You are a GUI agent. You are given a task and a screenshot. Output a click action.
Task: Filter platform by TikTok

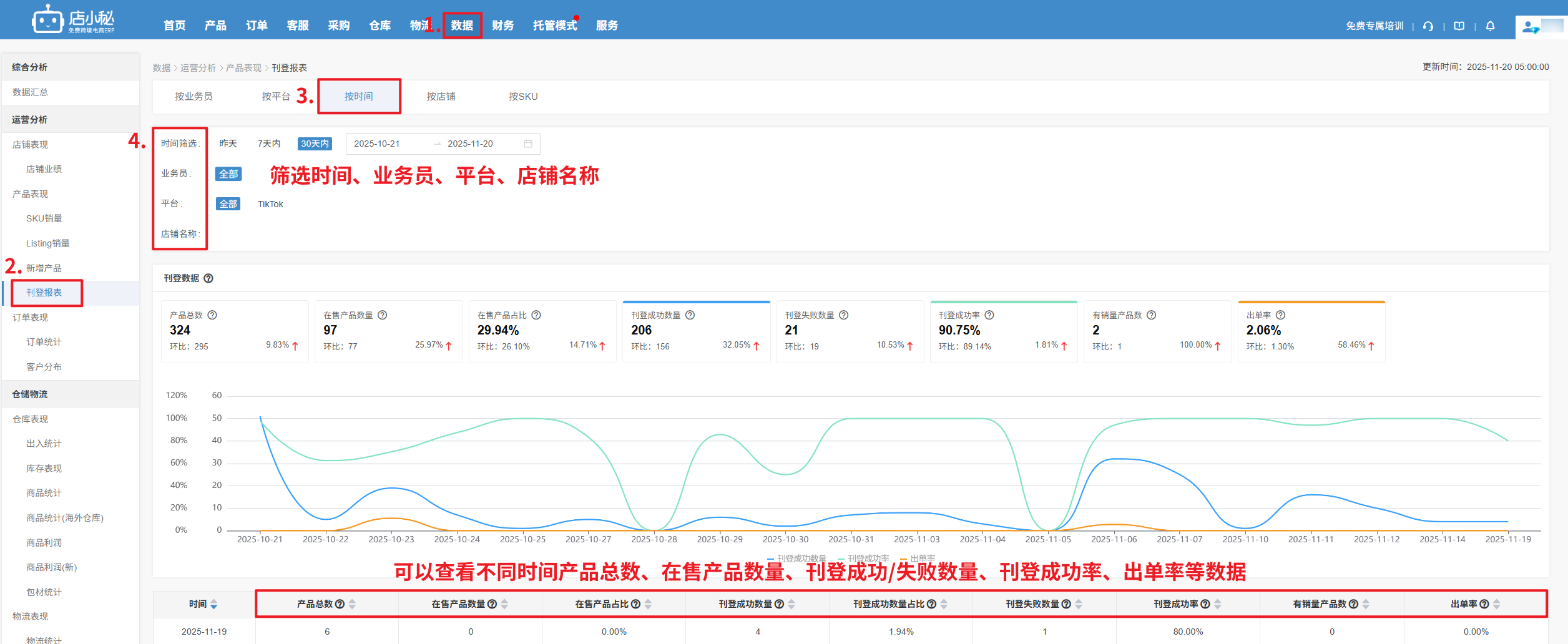point(270,204)
